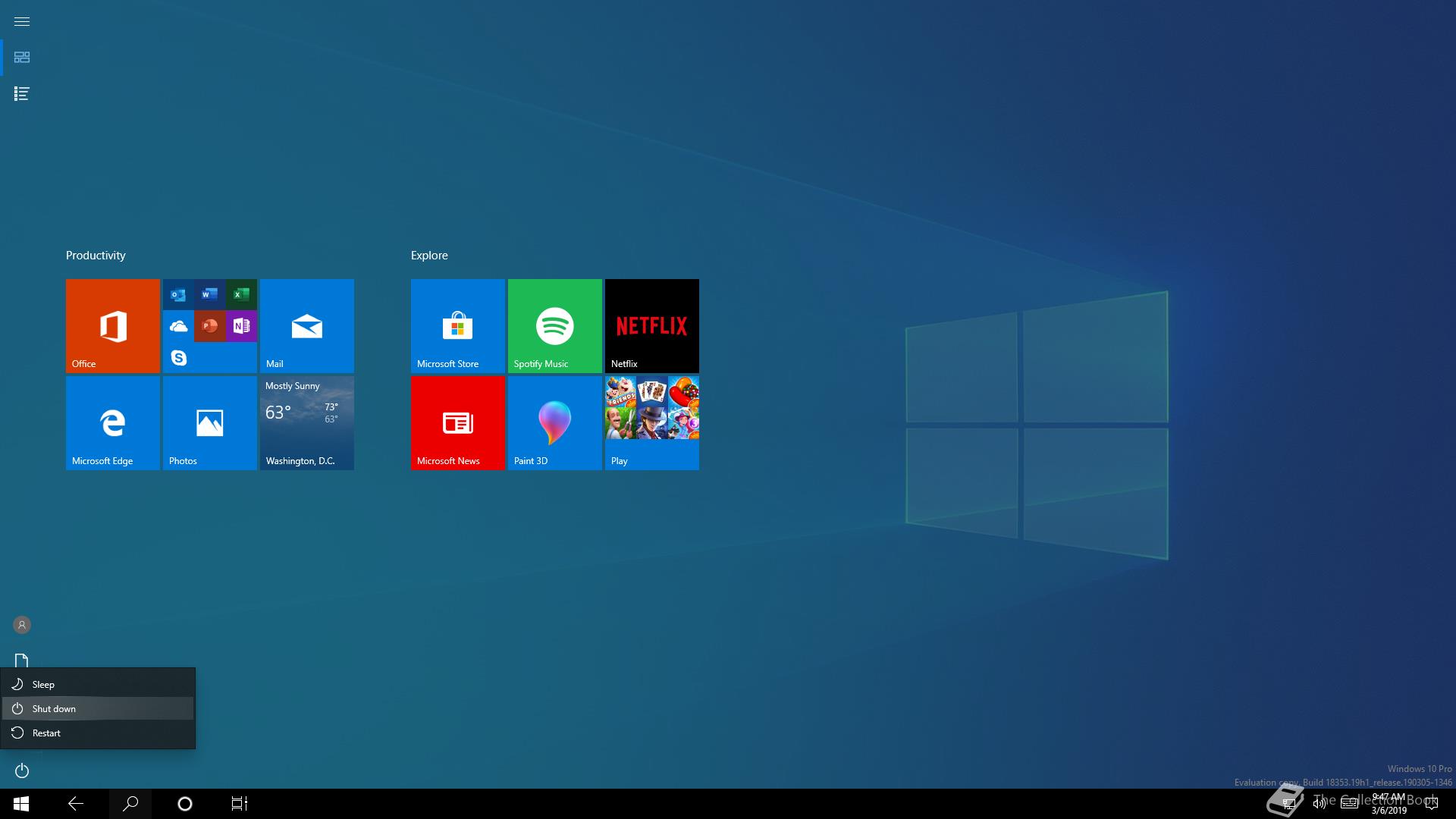Open the Office tile
This screenshot has width=1456, height=819.
[113, 326]
